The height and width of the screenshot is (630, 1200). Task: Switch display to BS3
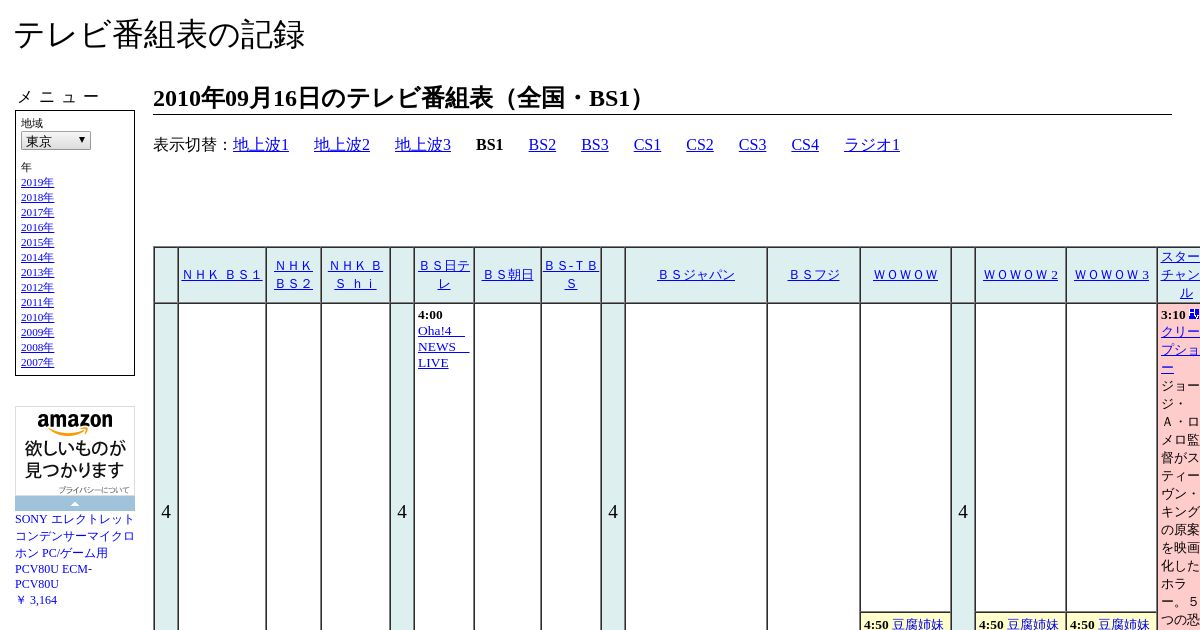pos(595,145)
